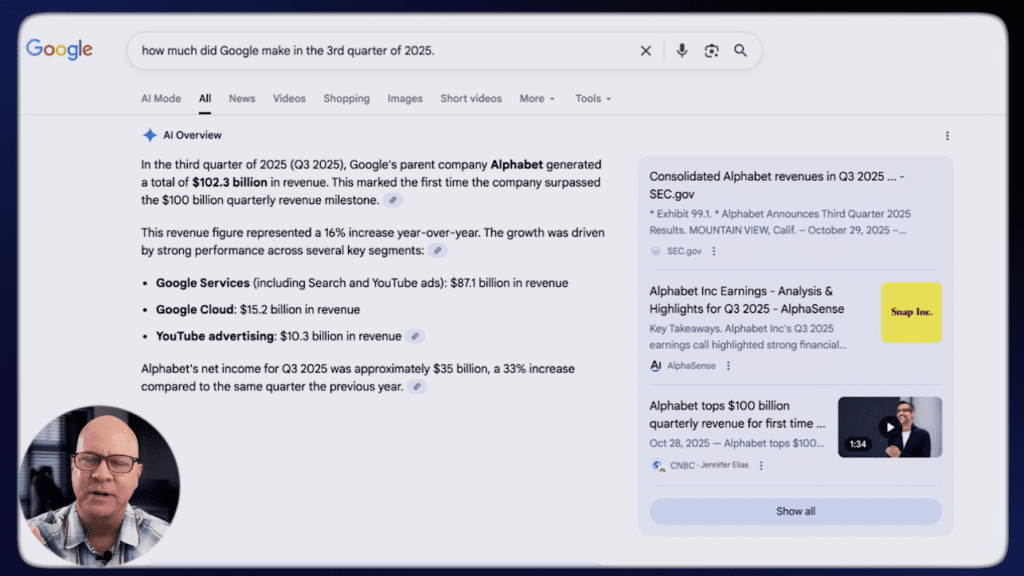This screenshot has width=1024, height=576.
Task: Open the More dropdown in the results menu
Action: click(x=536, y=98)
